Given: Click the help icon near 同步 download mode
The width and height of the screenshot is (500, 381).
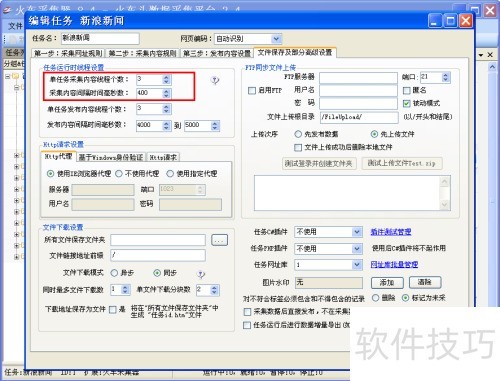Looking at the screenshot, I should click(201, 274).
